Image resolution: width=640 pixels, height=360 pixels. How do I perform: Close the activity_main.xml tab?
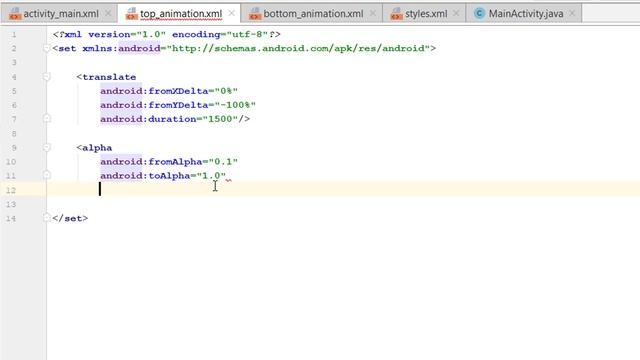tap(108, 13)
